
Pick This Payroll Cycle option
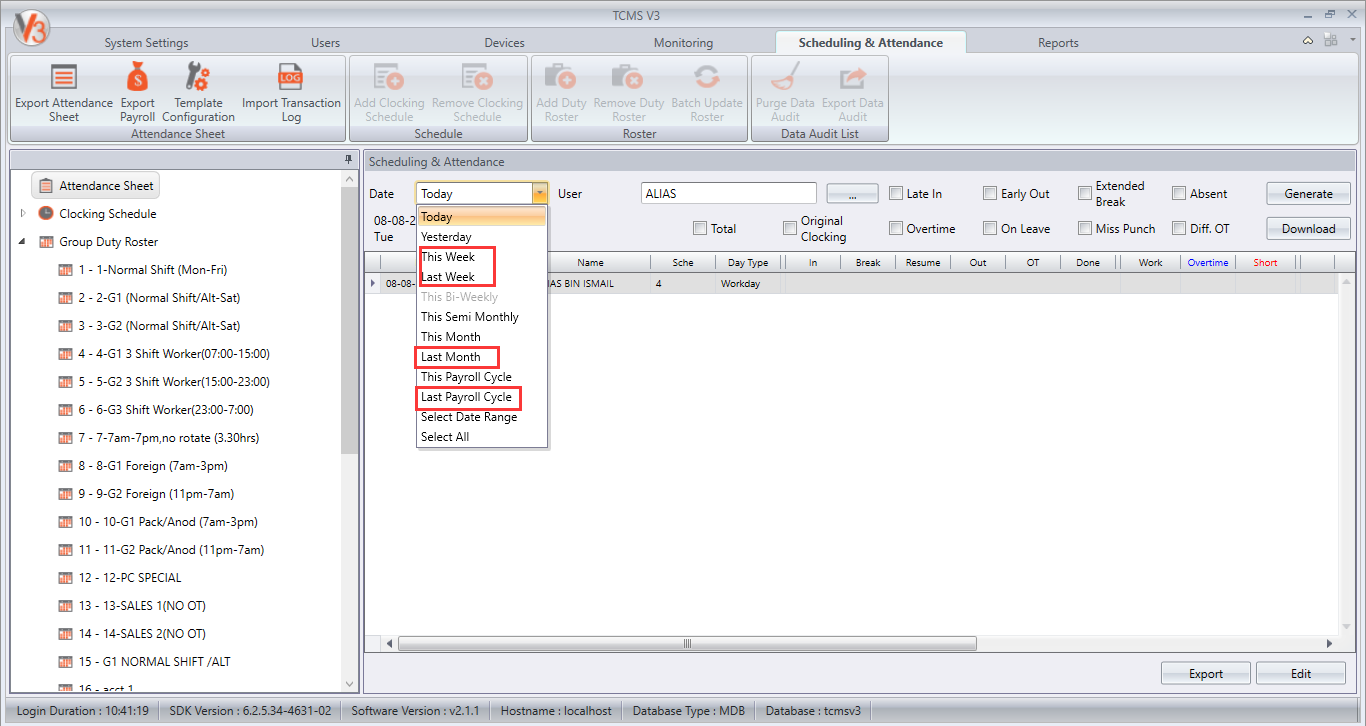482,377
